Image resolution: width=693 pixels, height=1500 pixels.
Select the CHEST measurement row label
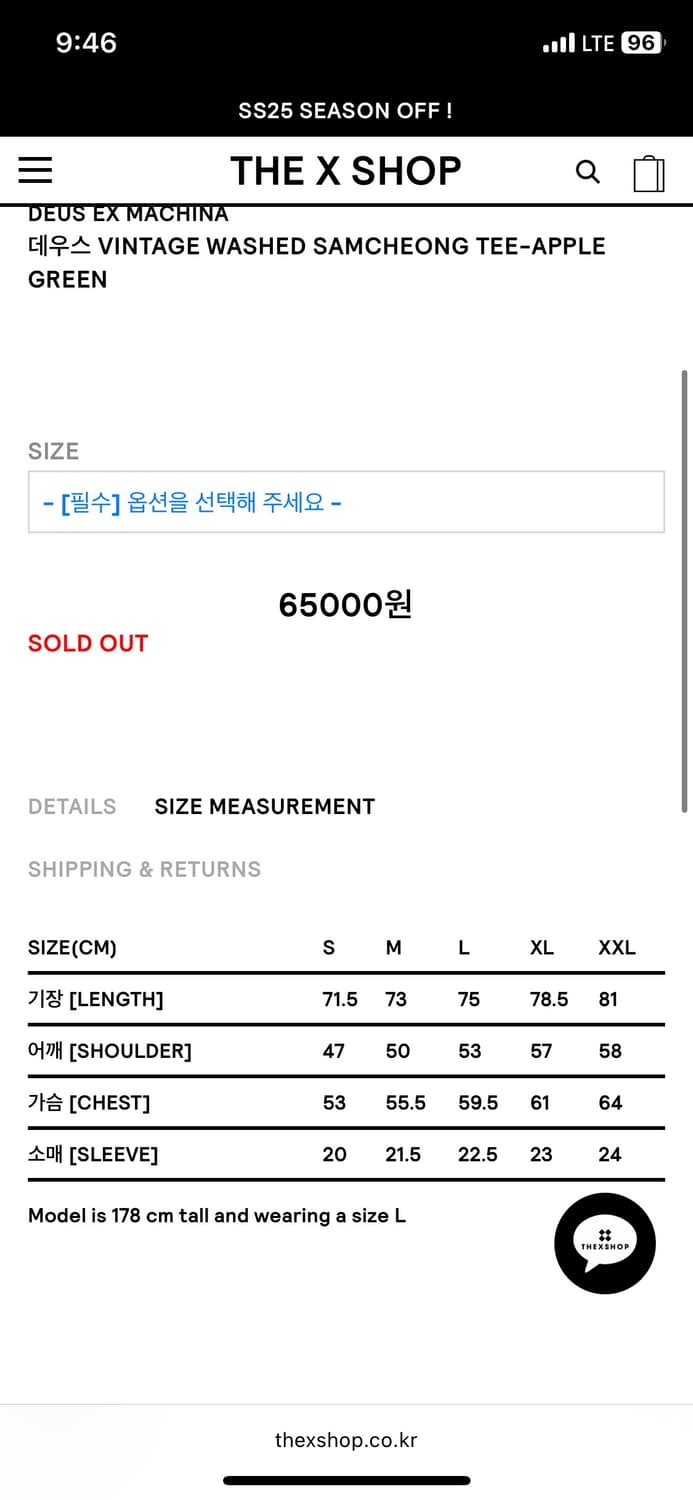click(x=89, y=1103)
